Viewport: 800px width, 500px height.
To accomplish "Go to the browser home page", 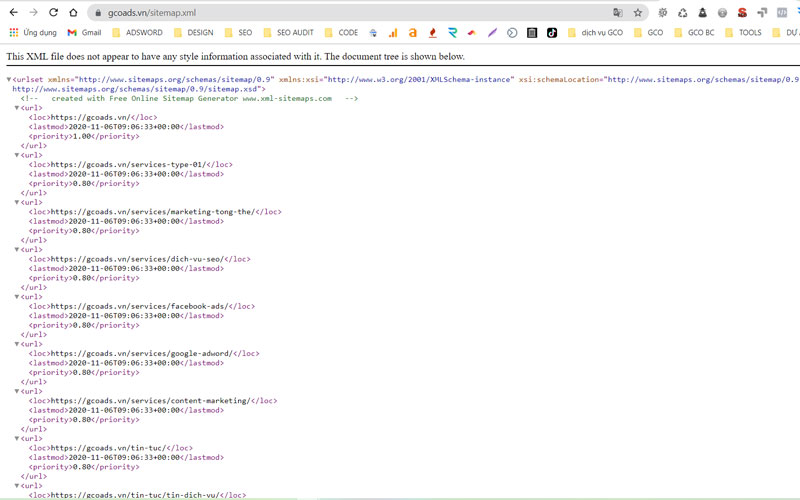I will pyautogui.click(x=74, y=12).
